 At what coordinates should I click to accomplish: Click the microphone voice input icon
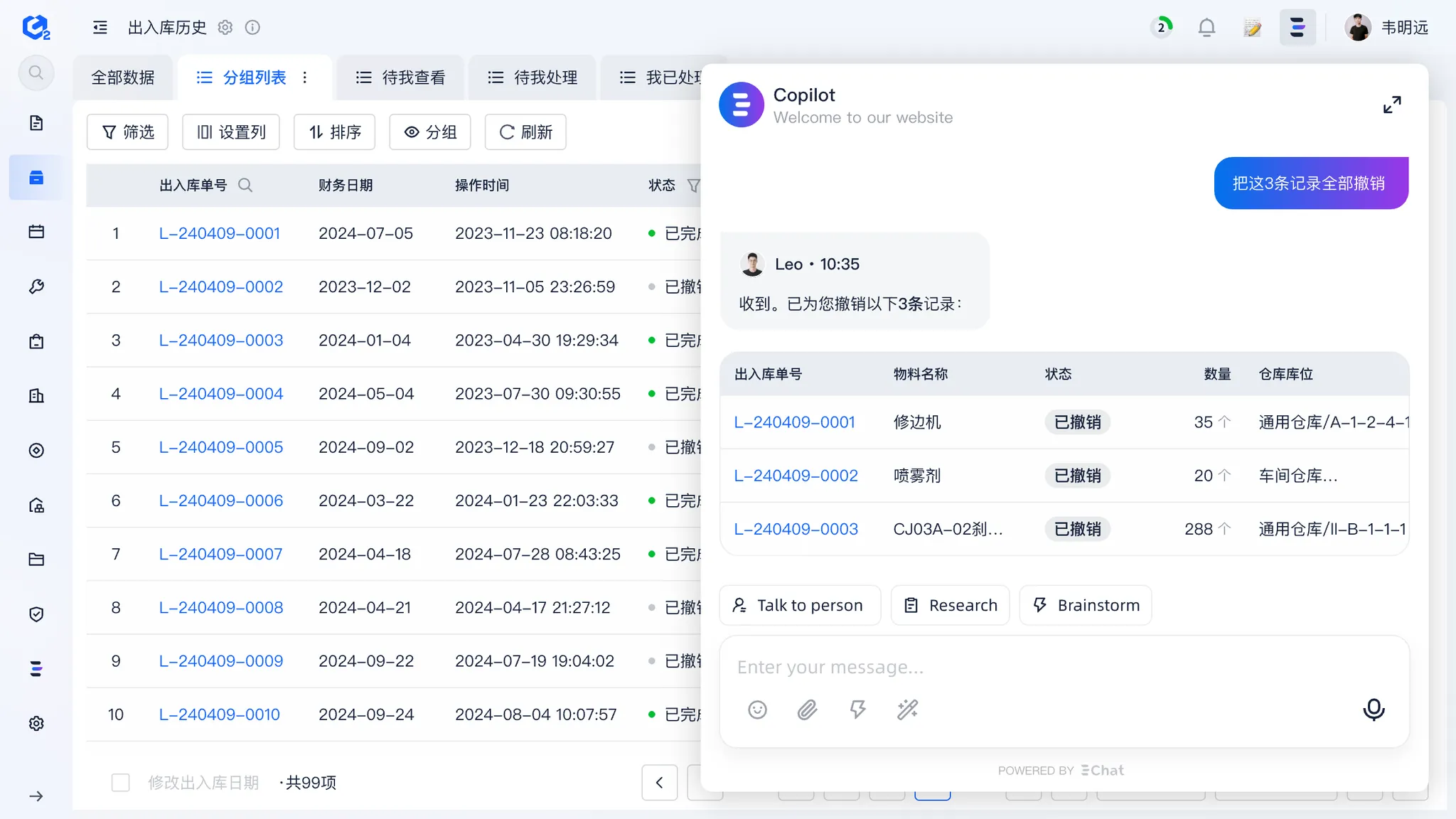point(1374,709)
